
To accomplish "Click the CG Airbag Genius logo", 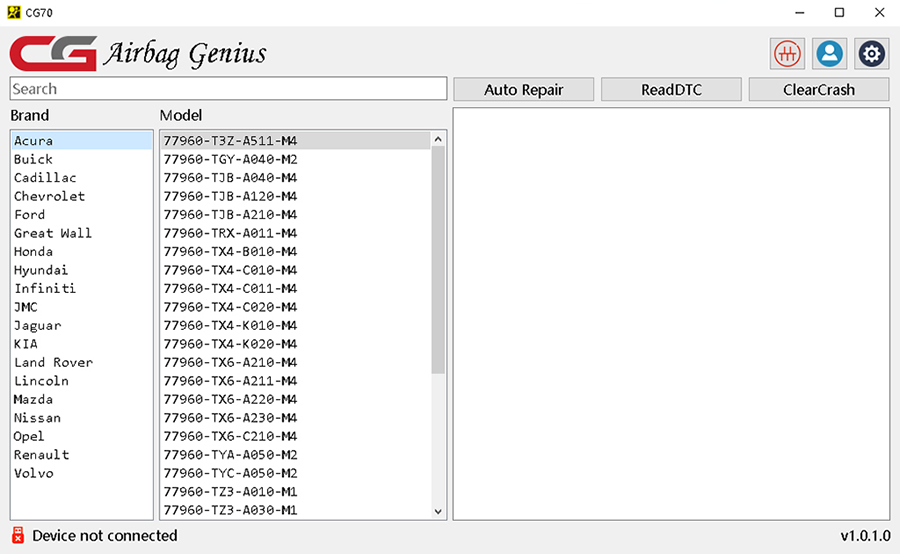I will [138, 53].
